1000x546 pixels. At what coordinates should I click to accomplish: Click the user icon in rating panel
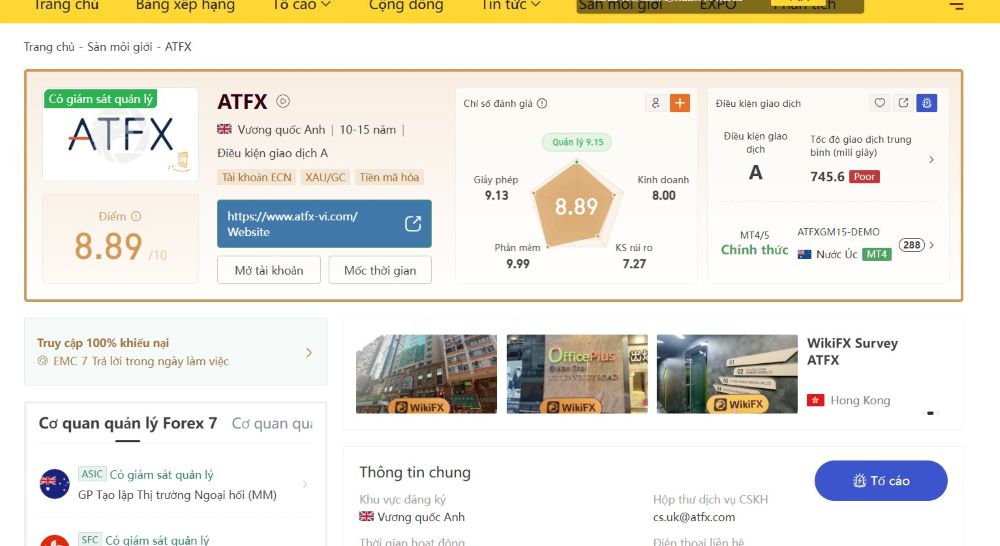(656, 103)
